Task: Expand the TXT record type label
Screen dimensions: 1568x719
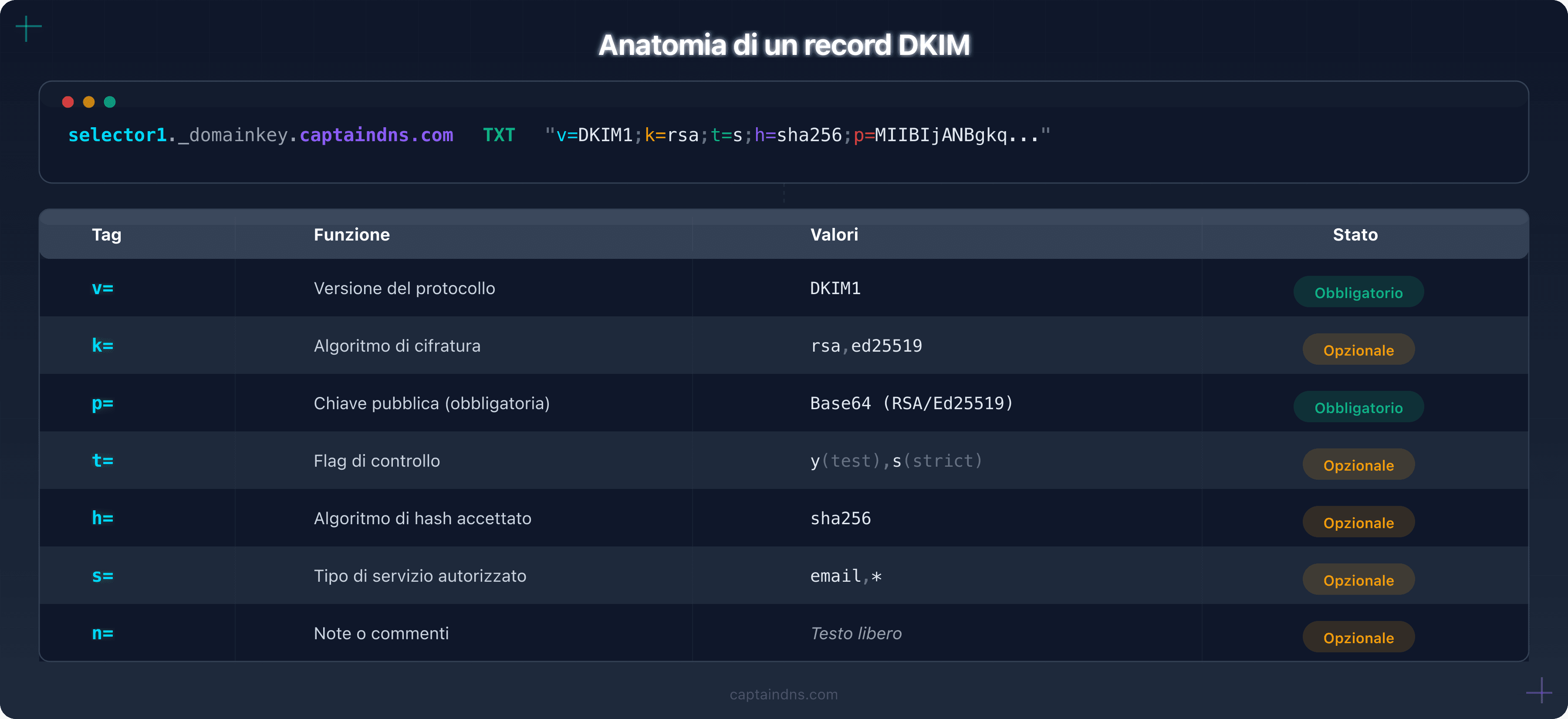Action: coord(499,135)
